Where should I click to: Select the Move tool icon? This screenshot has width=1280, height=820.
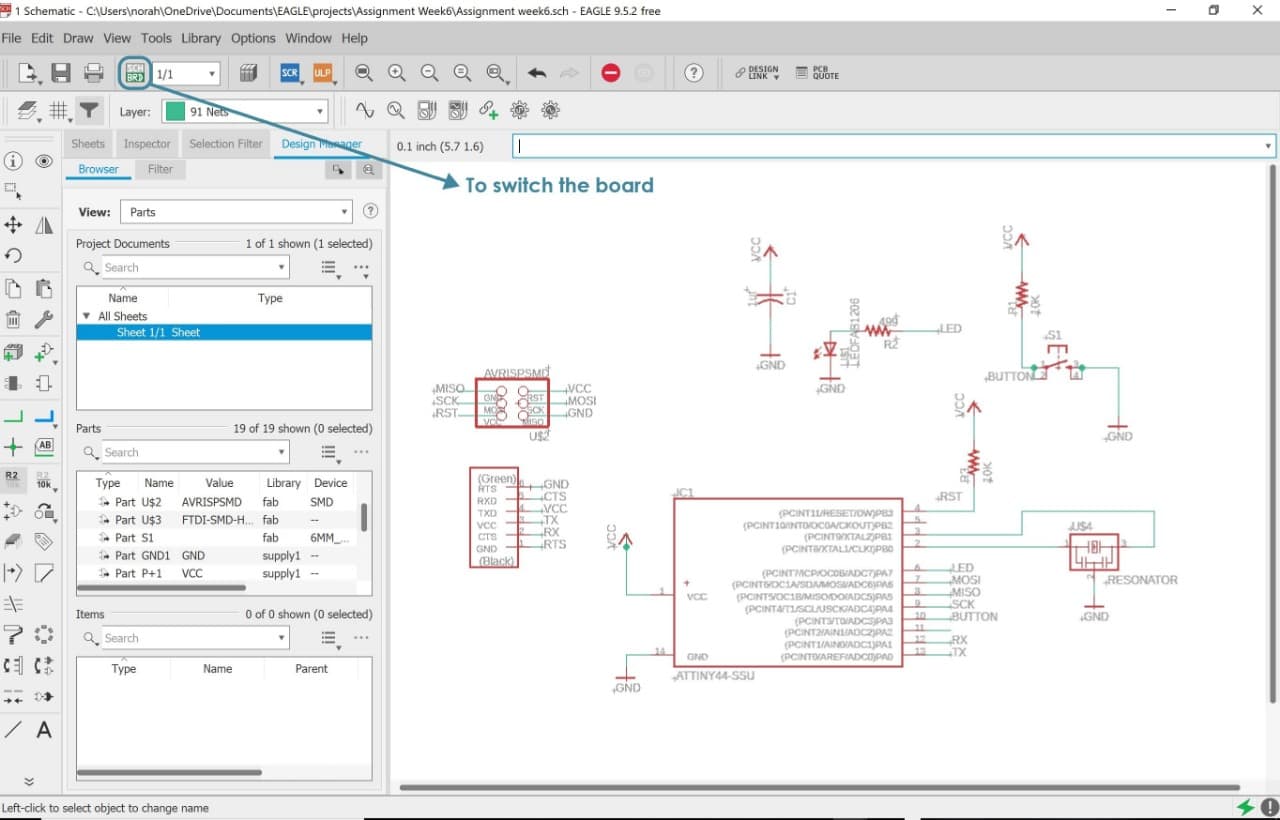(13, 225)
